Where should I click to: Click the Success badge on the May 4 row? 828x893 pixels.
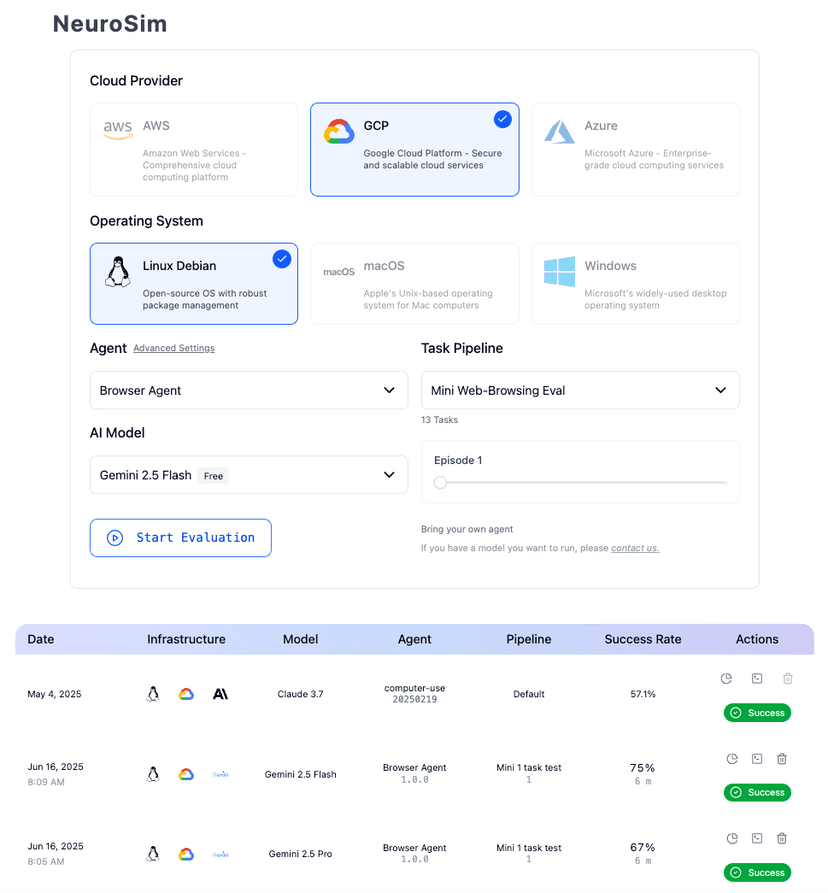click(757, 712)
